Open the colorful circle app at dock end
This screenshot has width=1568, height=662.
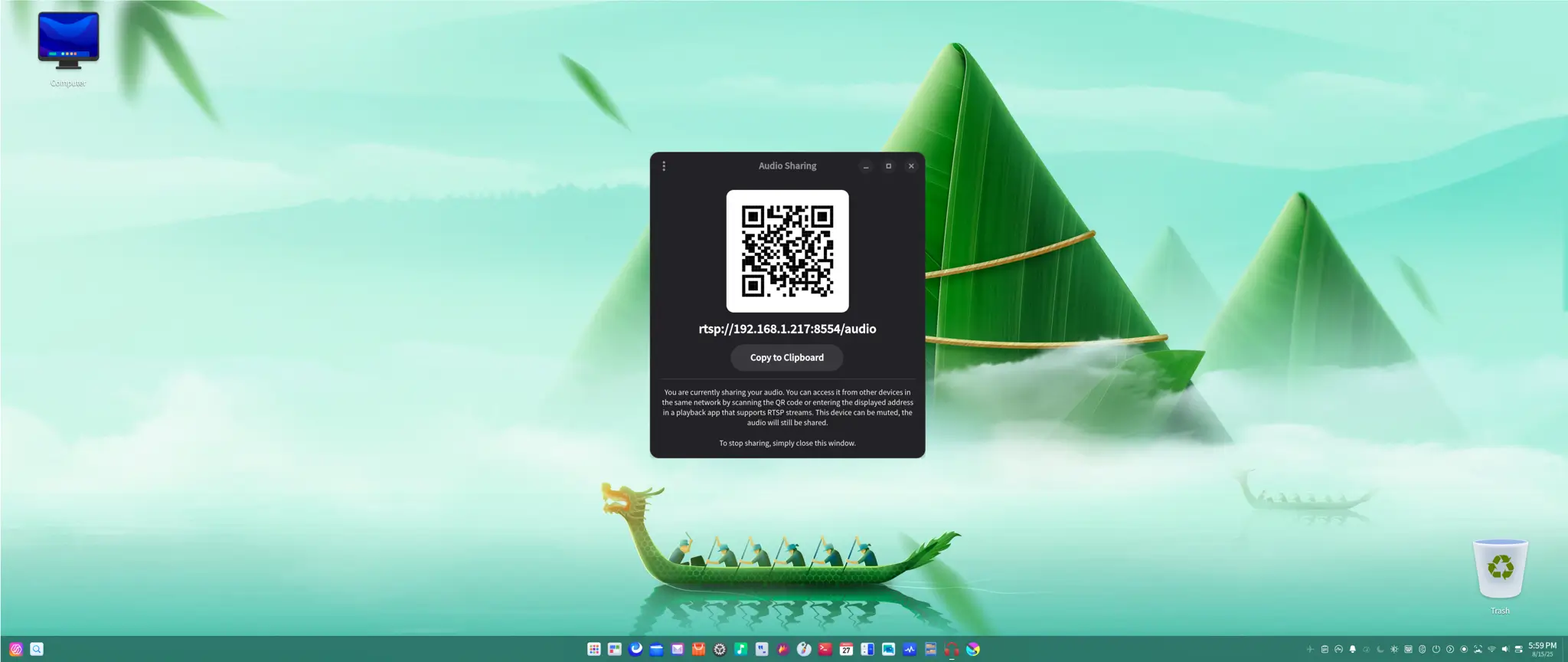click(972, 649)
